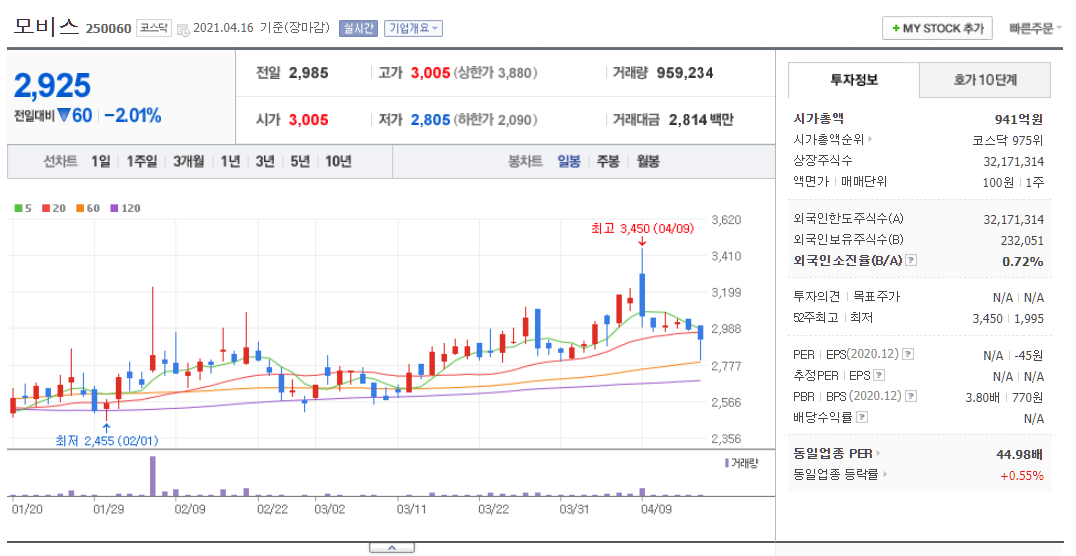Click the arrow icon after 동일업종 등락률
Viewport: 1076px width, 556px height.
tap(885, 474)
